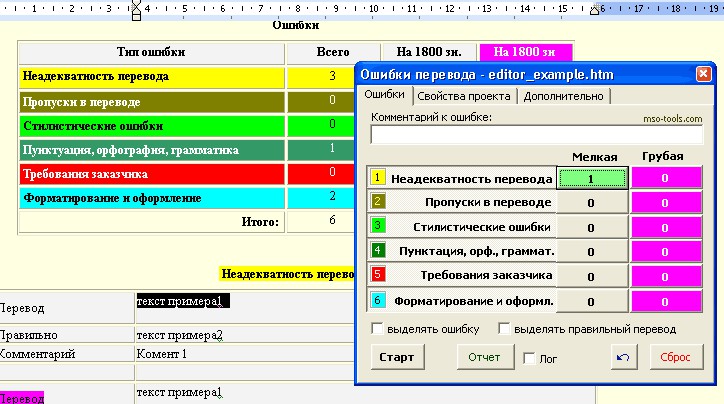Click minor count for 'Пропуски в переводе'
724x404 pixels.
click(x=592, y=203)
